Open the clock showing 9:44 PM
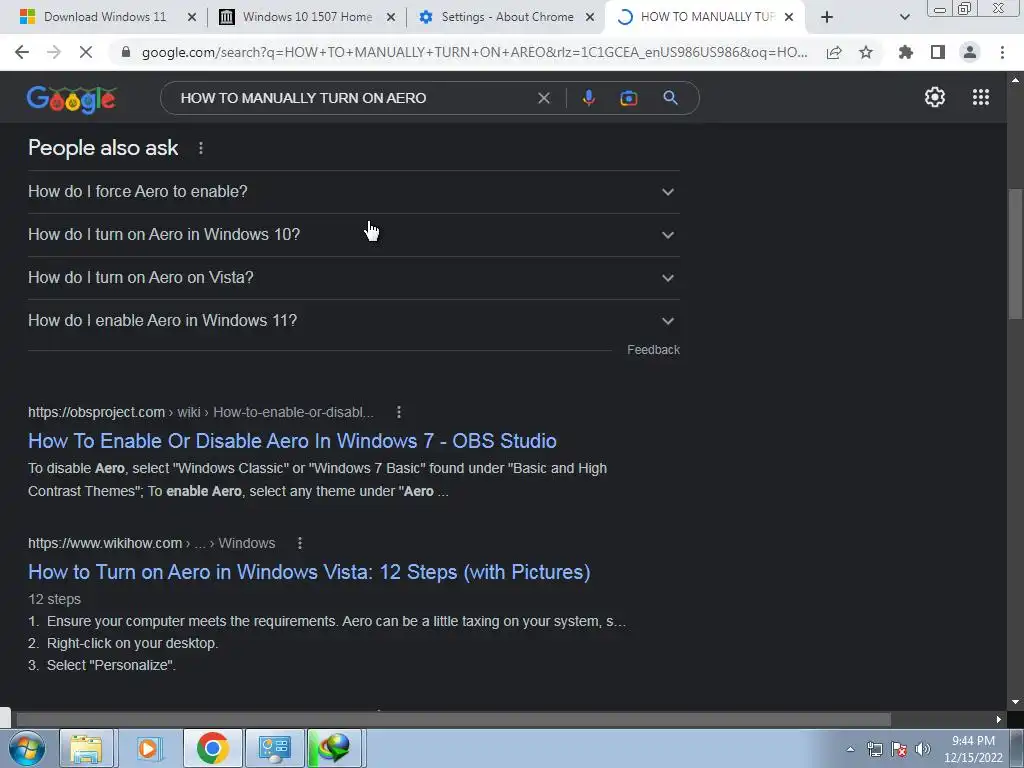 (973, 749)
